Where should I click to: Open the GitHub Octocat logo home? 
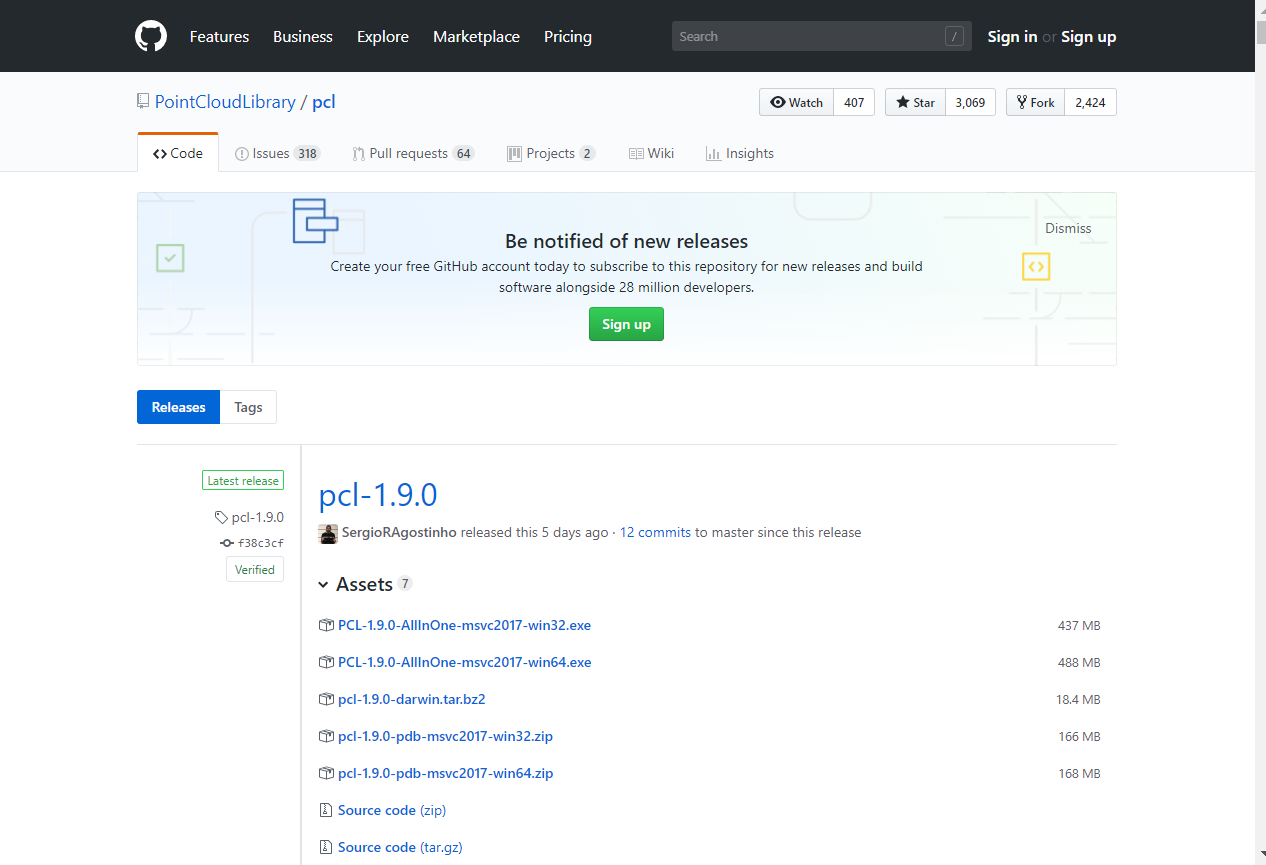151,36
